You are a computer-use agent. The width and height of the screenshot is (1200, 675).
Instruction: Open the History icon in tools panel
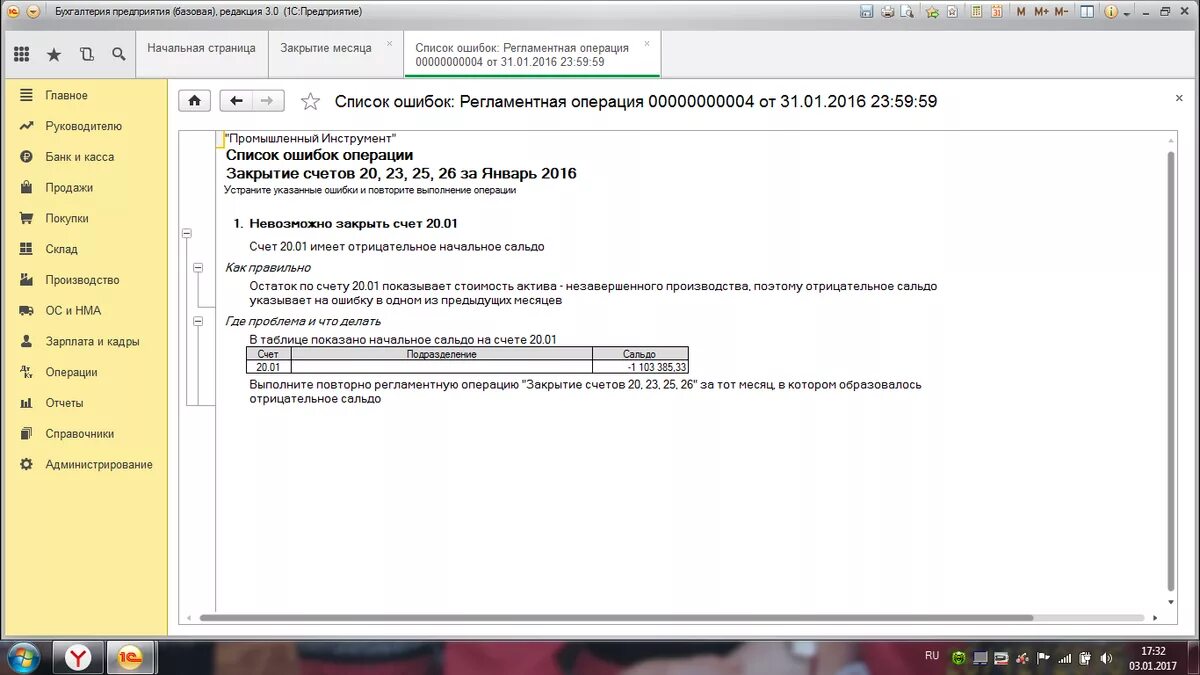[86, 54]
